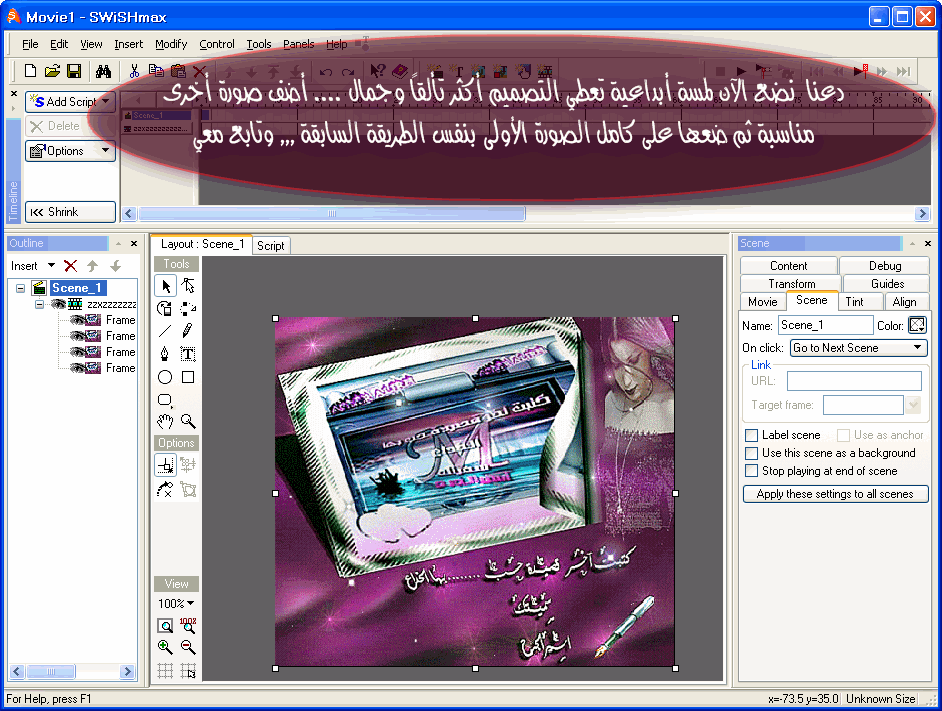
Task: Open the Modify menu
Action: (171, 44)
